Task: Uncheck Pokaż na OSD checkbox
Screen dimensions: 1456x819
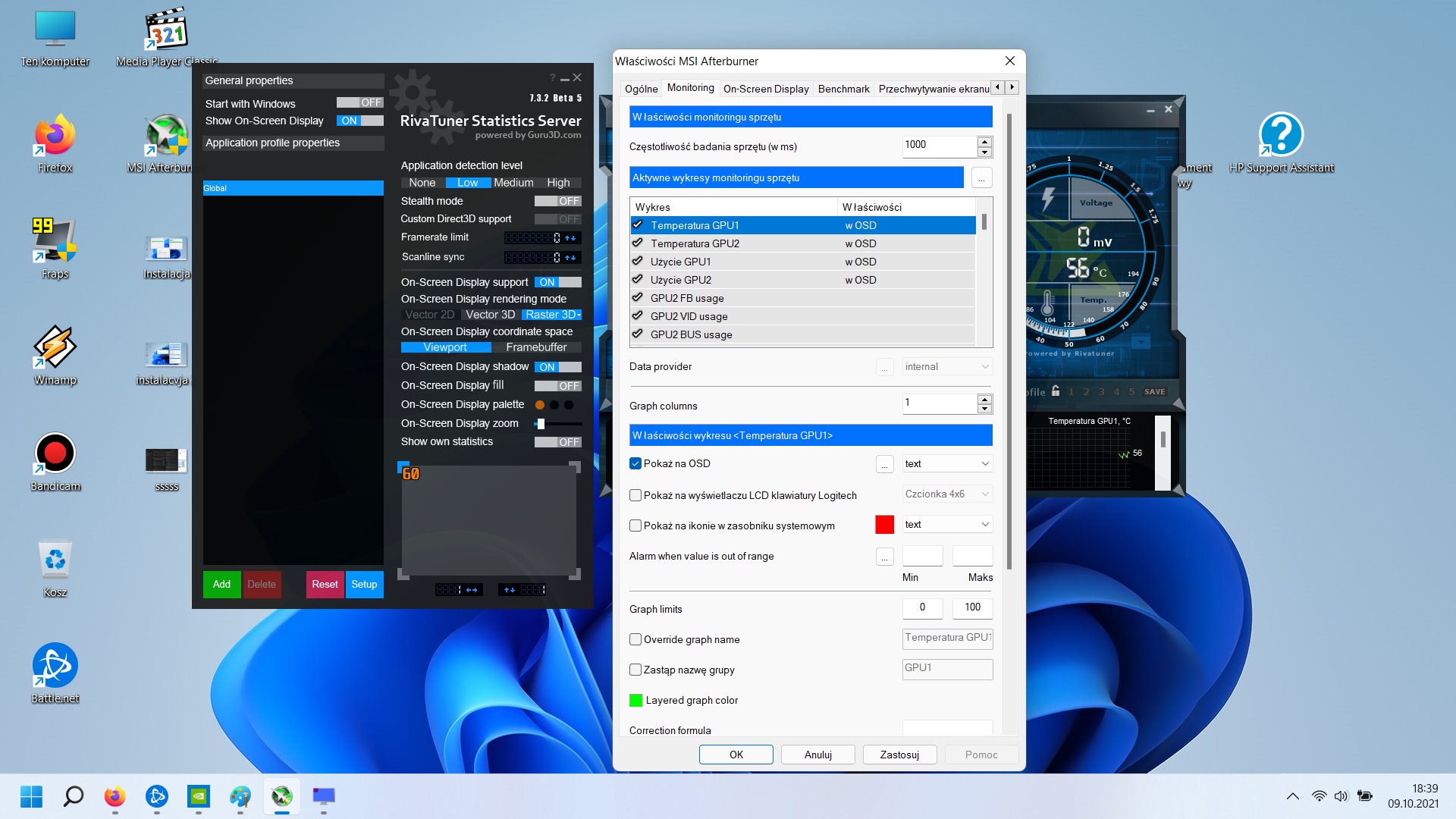Action: point(635,463)
